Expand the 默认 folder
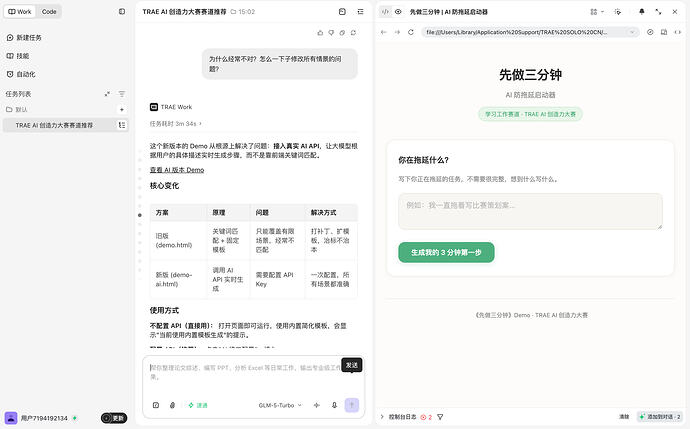This screenshot has height=429, width=690. (17, 110)
